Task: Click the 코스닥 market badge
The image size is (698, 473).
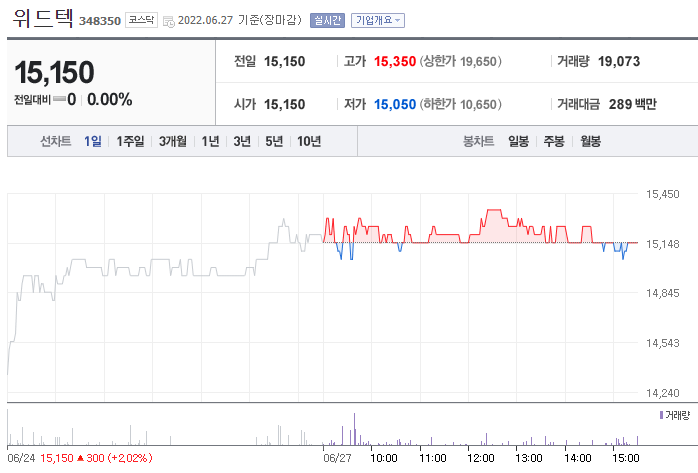Action: pyautogui.click(x=141, y=20)
